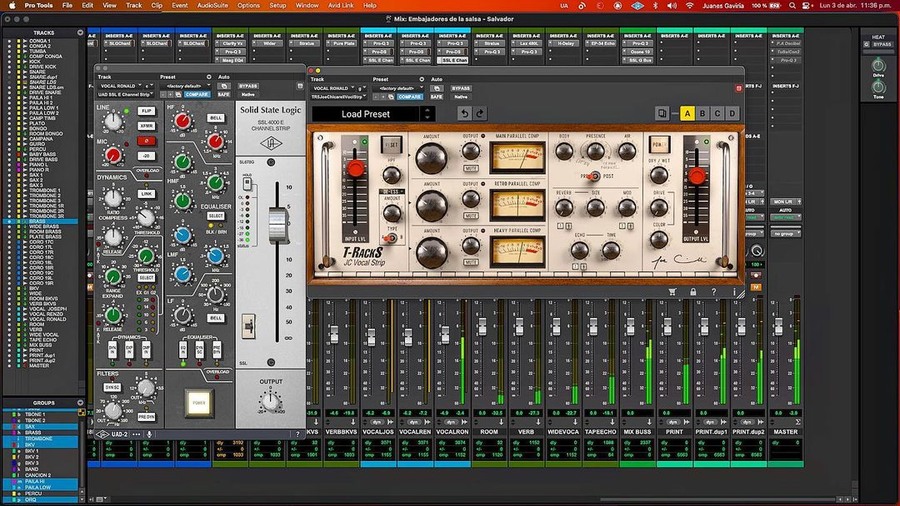Open the Setup menu
Image resolution: width=900 pixels, height=506 pixels.
coord(278,5)
